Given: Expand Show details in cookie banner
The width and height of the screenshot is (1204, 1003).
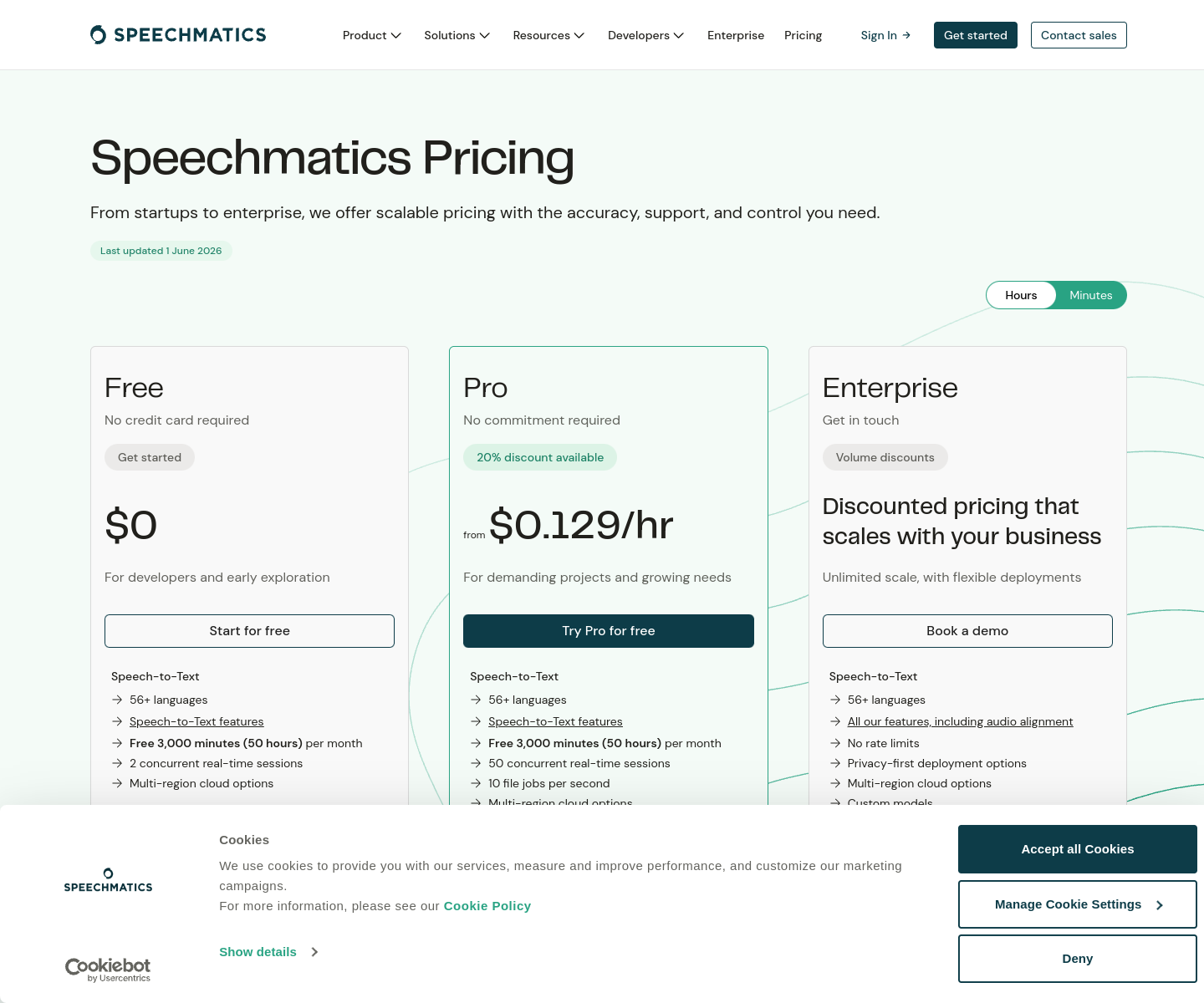Looking at the screenshot, I should pos(268,952).
